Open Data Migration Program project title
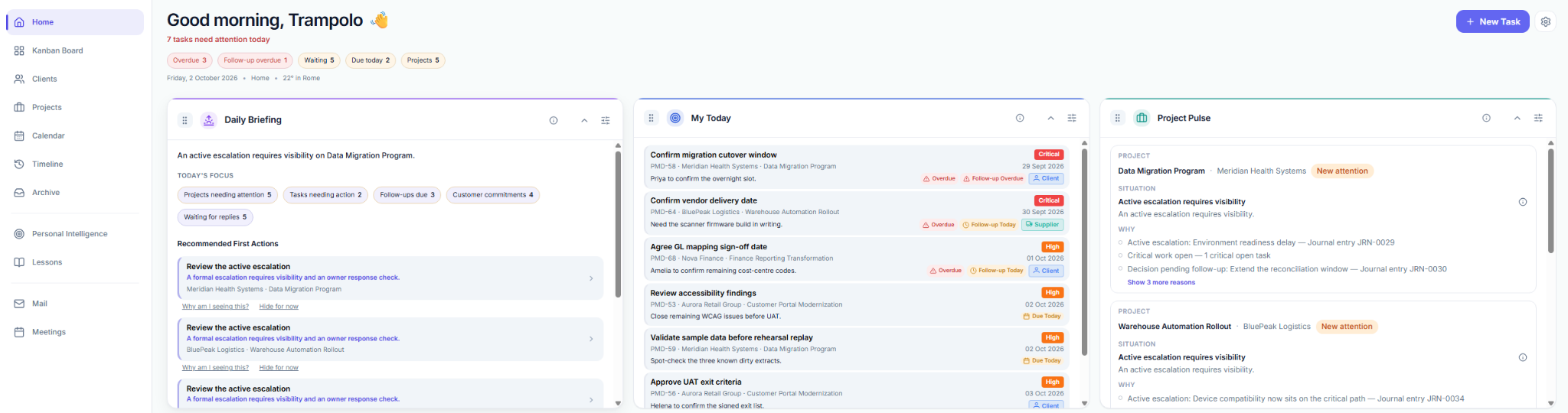This screenshot has height=413, width=1568. pos(1161,171)
